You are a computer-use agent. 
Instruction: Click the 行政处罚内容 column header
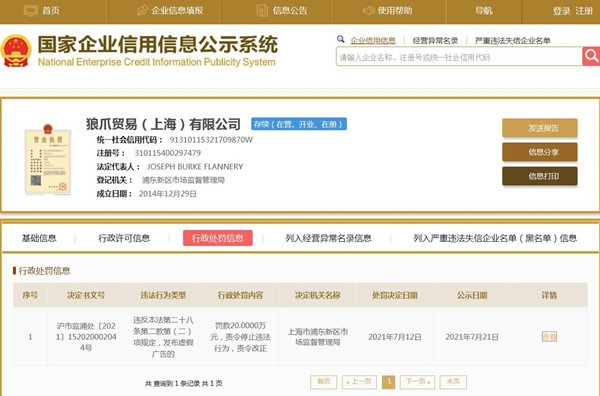coord(241,295)
